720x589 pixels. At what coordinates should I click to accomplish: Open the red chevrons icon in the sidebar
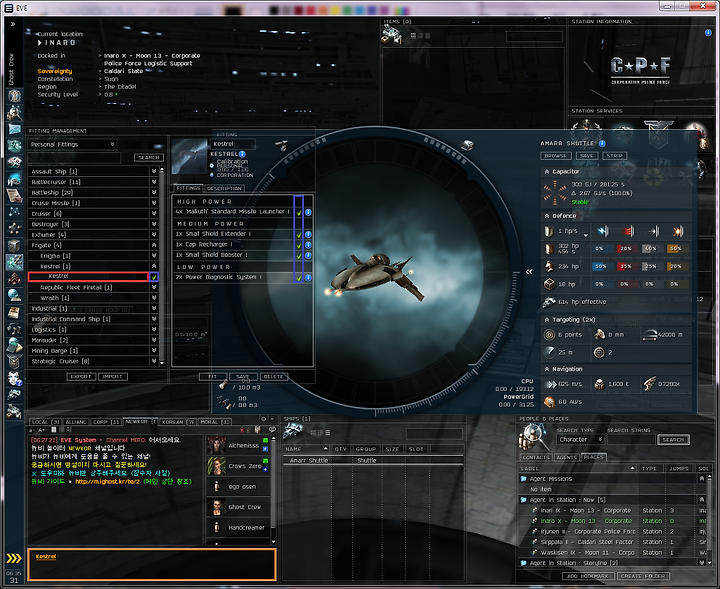coord(14,278)
